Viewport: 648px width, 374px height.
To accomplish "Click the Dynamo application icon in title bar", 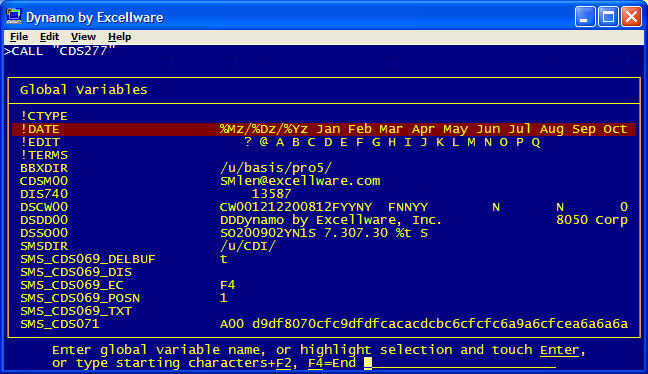I will pyautogui.click(x=14, y=17).
